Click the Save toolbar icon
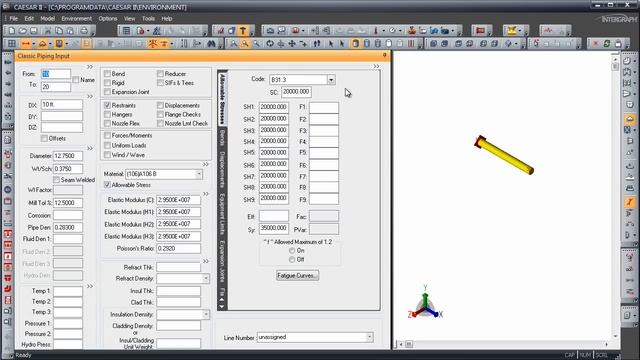The width and height of the screenshot is (640, 360). (34, 31)
